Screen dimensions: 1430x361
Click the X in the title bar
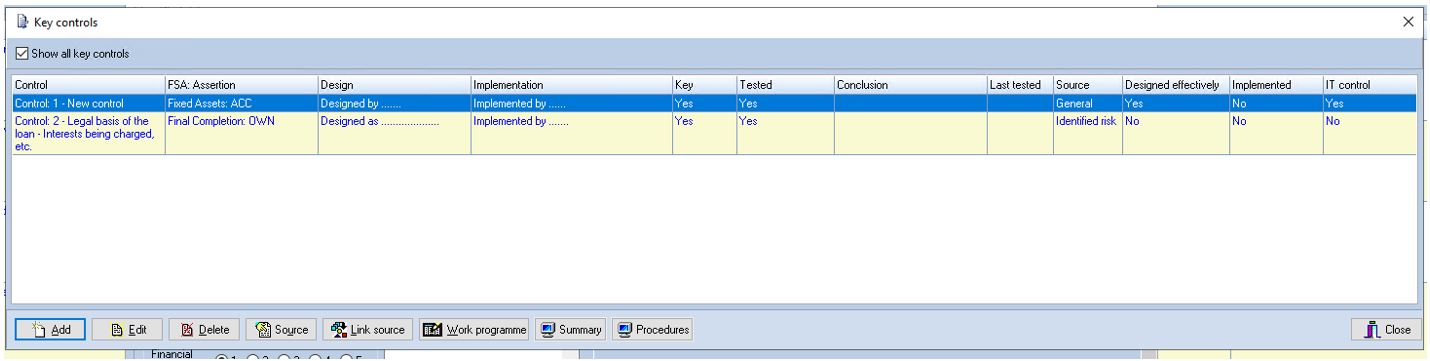1407,21
